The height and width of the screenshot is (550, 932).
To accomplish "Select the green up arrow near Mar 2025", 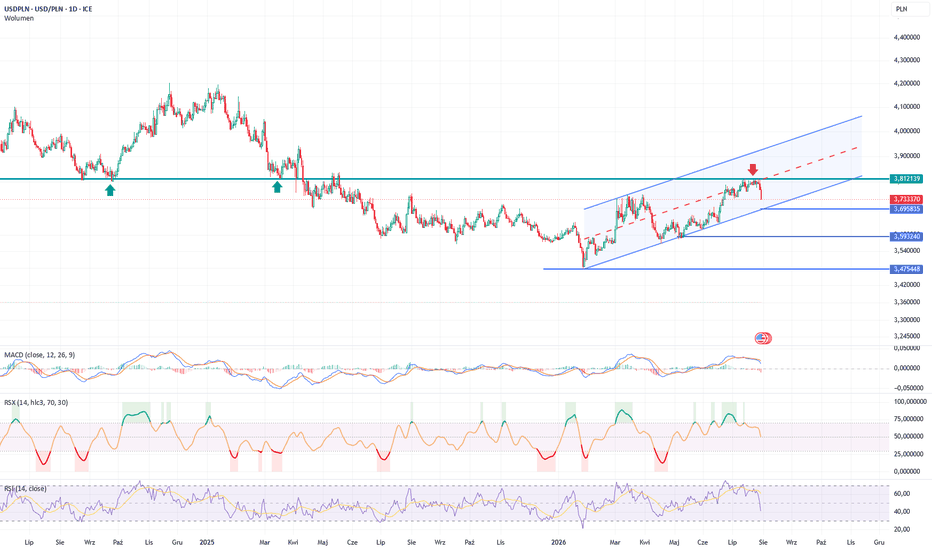I will (277, 187).
